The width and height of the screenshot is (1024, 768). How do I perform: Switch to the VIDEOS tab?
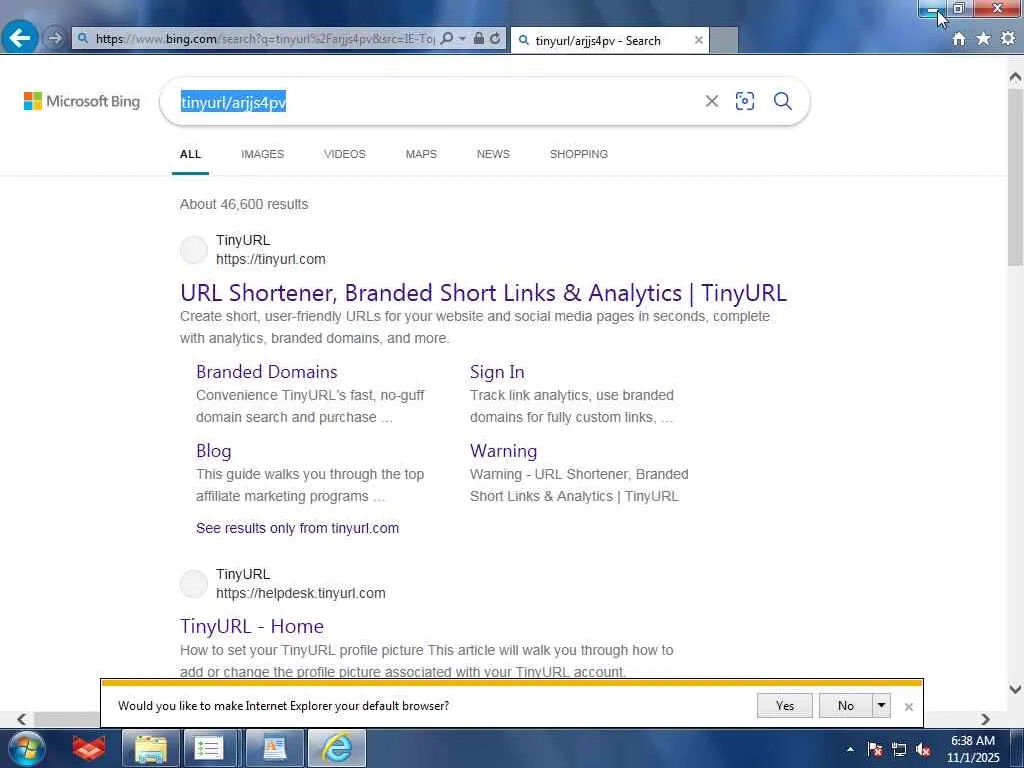tap(345, 154)
